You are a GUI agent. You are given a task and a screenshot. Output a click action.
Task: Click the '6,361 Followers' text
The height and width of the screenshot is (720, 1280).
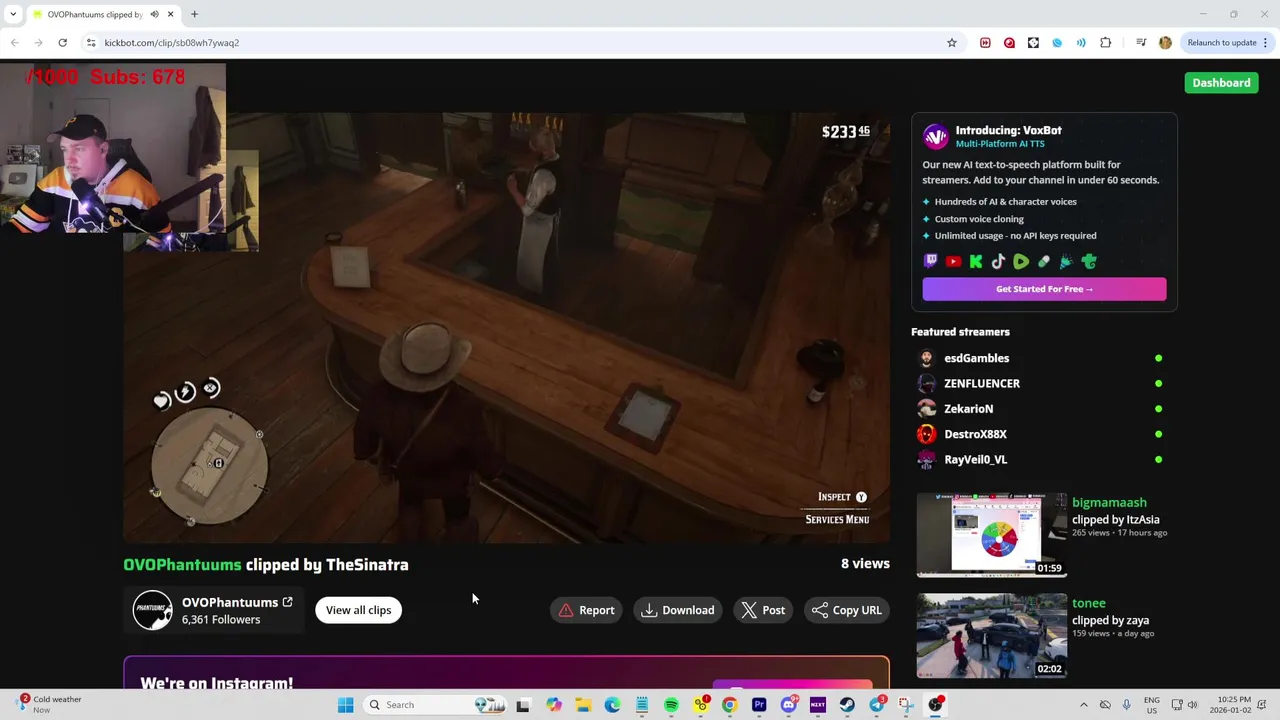[x=221, y=620]
